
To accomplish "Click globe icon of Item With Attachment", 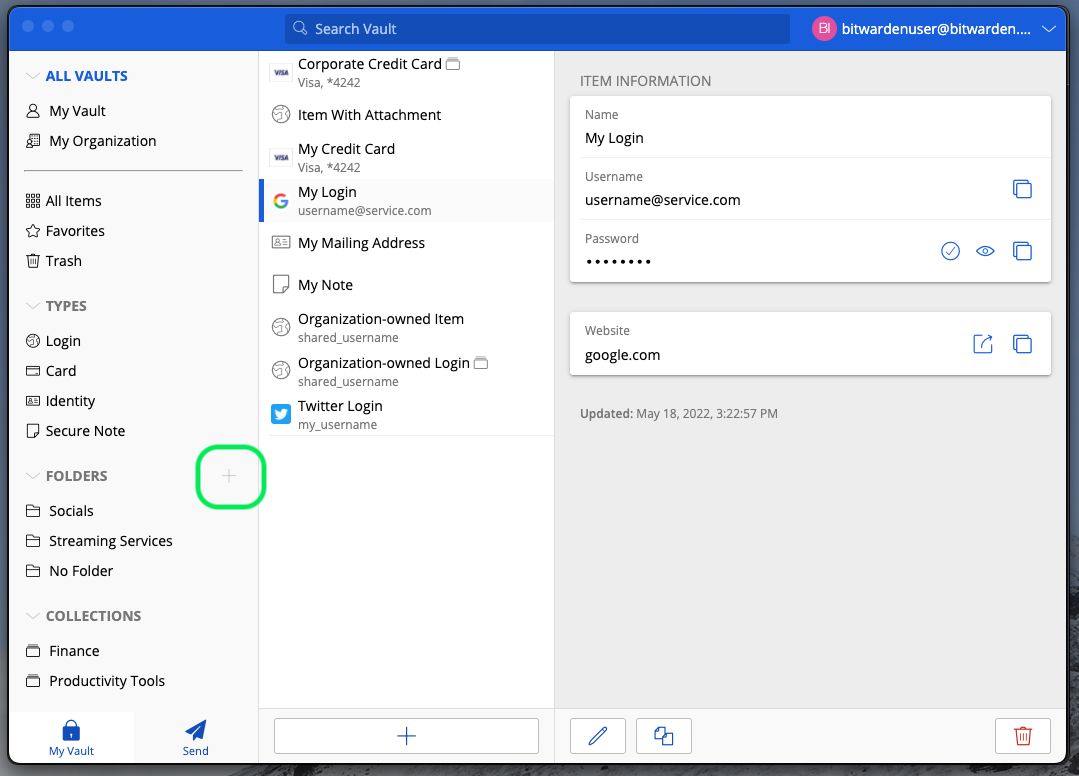I will pyautogui.click(x=281, y=114).
